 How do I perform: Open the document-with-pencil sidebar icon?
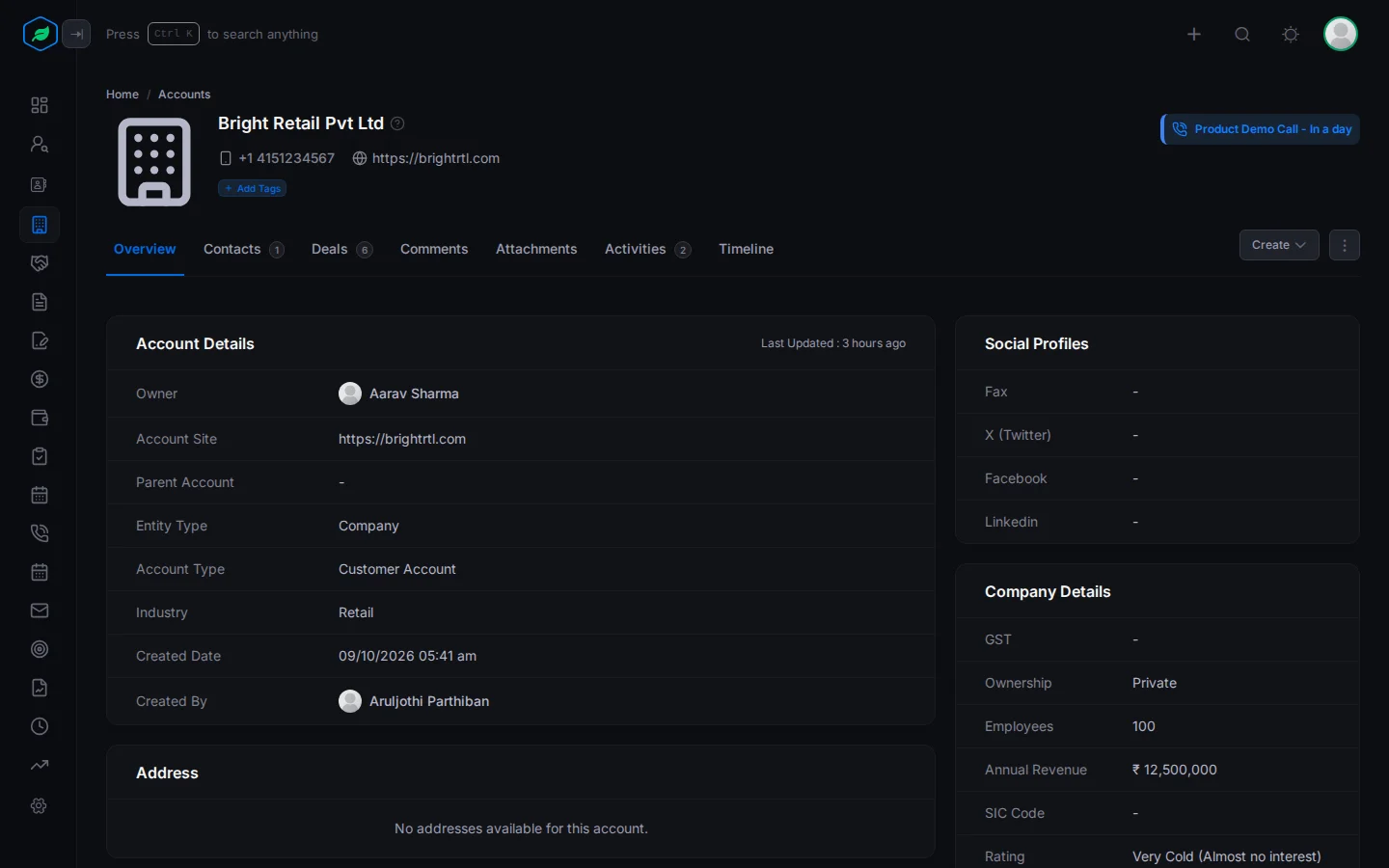(40, 340)
